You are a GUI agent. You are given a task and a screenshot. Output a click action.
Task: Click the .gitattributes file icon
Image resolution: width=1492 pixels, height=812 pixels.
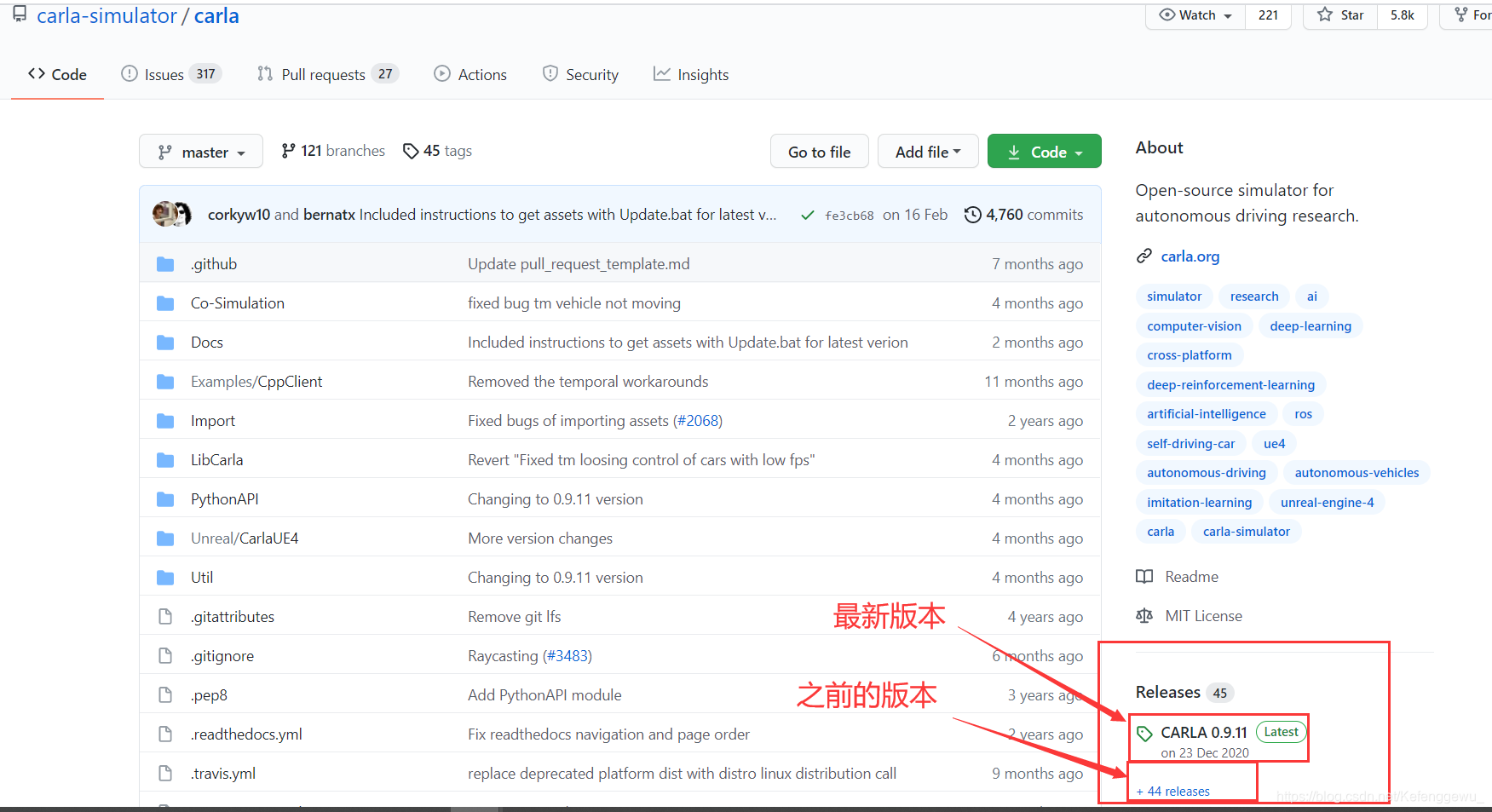click(165, 617)
